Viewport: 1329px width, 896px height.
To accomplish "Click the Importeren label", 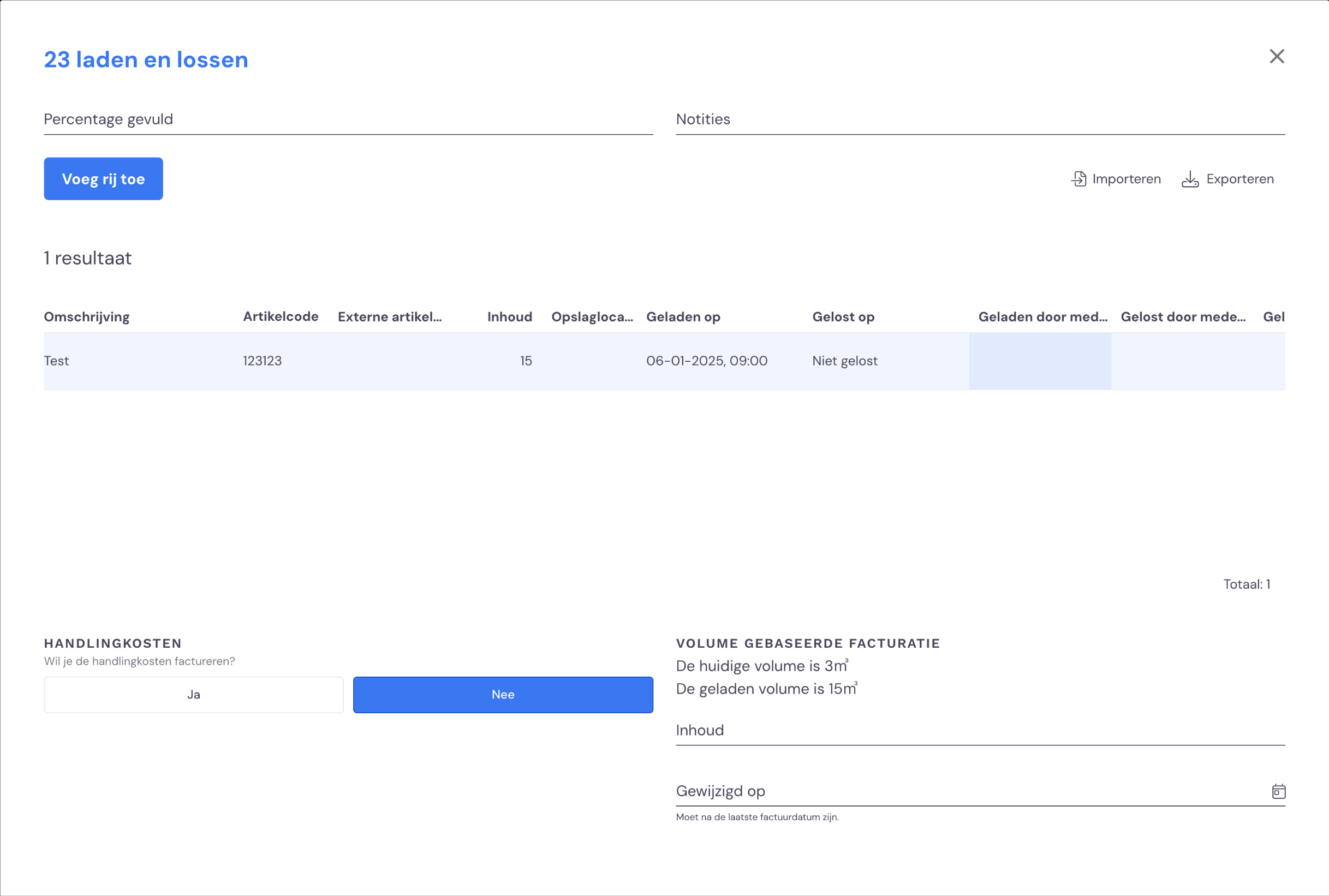I will [1126, 179].
